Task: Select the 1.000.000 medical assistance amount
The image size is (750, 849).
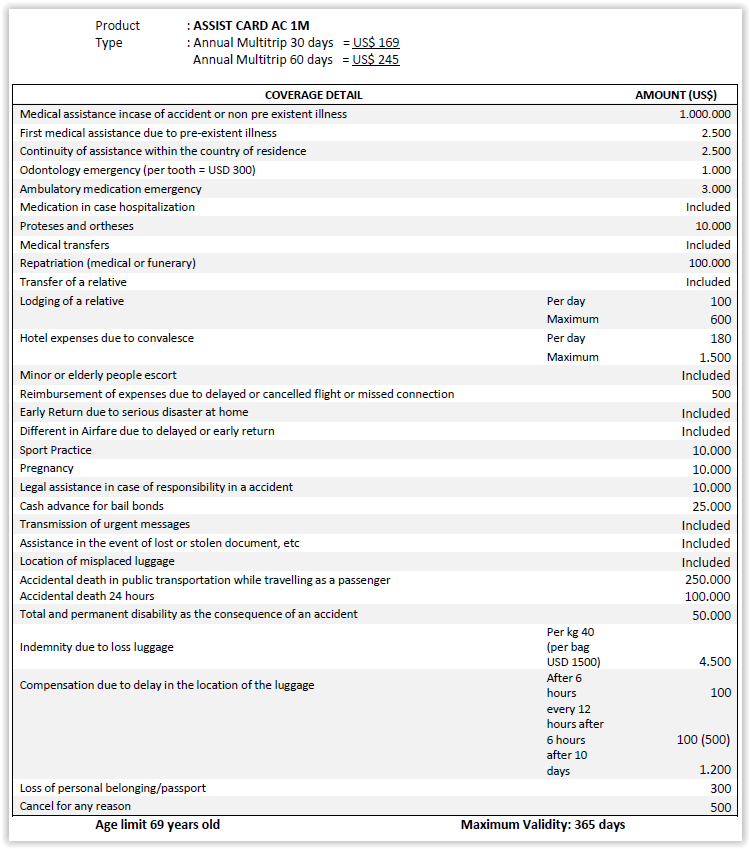Action: pyautogui.click(x=705, y=114)
